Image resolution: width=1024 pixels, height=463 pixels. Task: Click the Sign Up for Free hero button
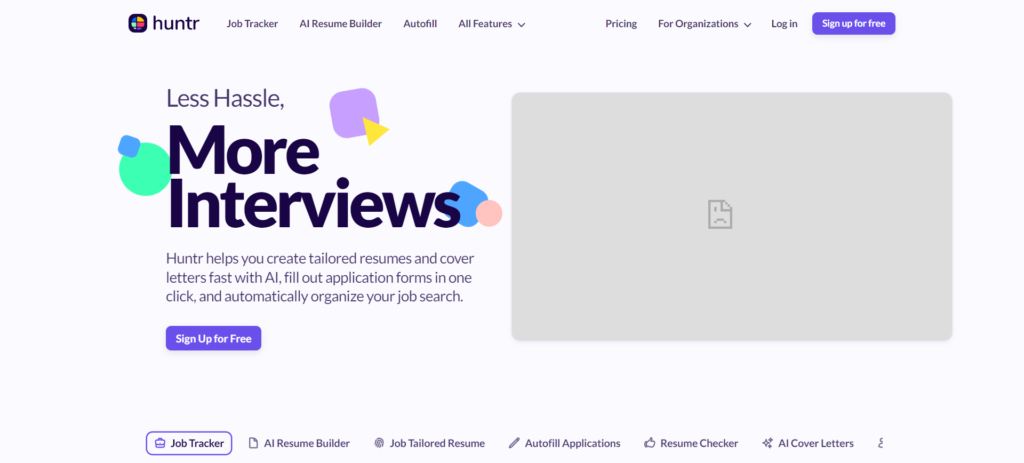[213, 338]
